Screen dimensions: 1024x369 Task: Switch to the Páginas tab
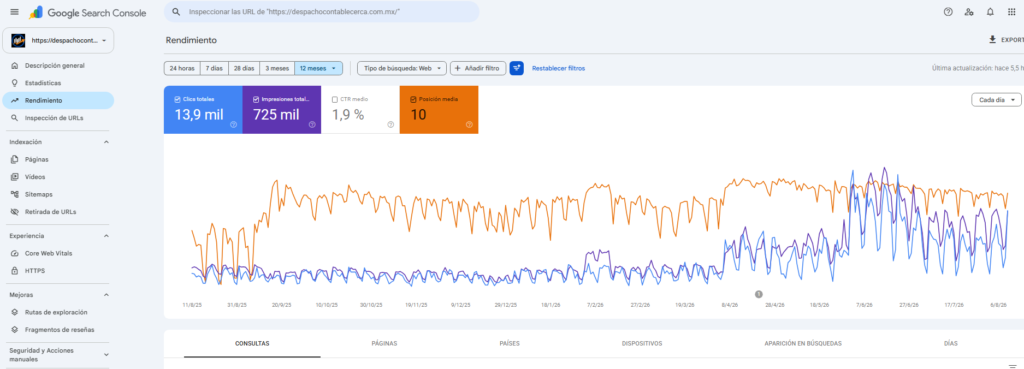[x=384, y=344]
